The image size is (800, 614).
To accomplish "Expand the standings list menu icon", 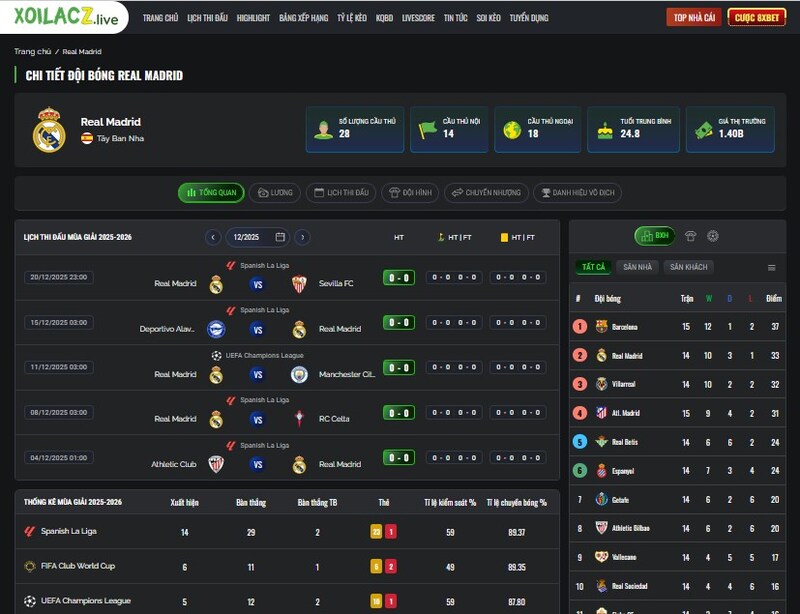I will pos(771,267).
